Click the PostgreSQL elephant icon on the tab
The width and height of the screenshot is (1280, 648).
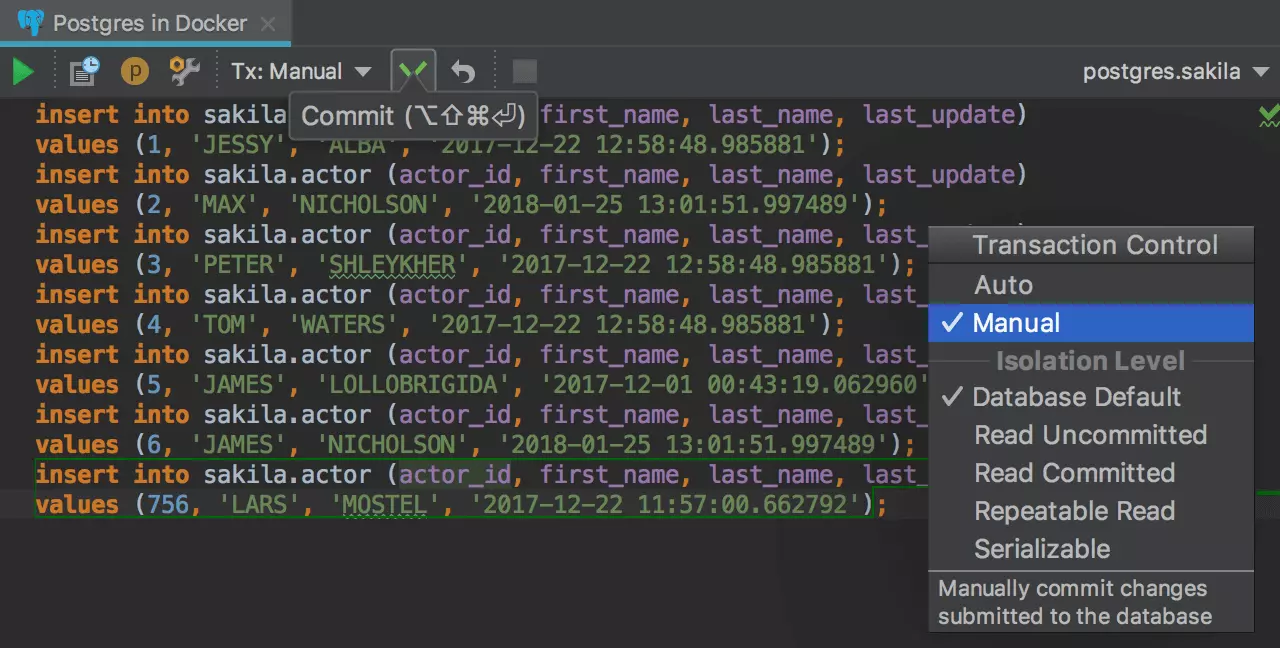[30, 23]
